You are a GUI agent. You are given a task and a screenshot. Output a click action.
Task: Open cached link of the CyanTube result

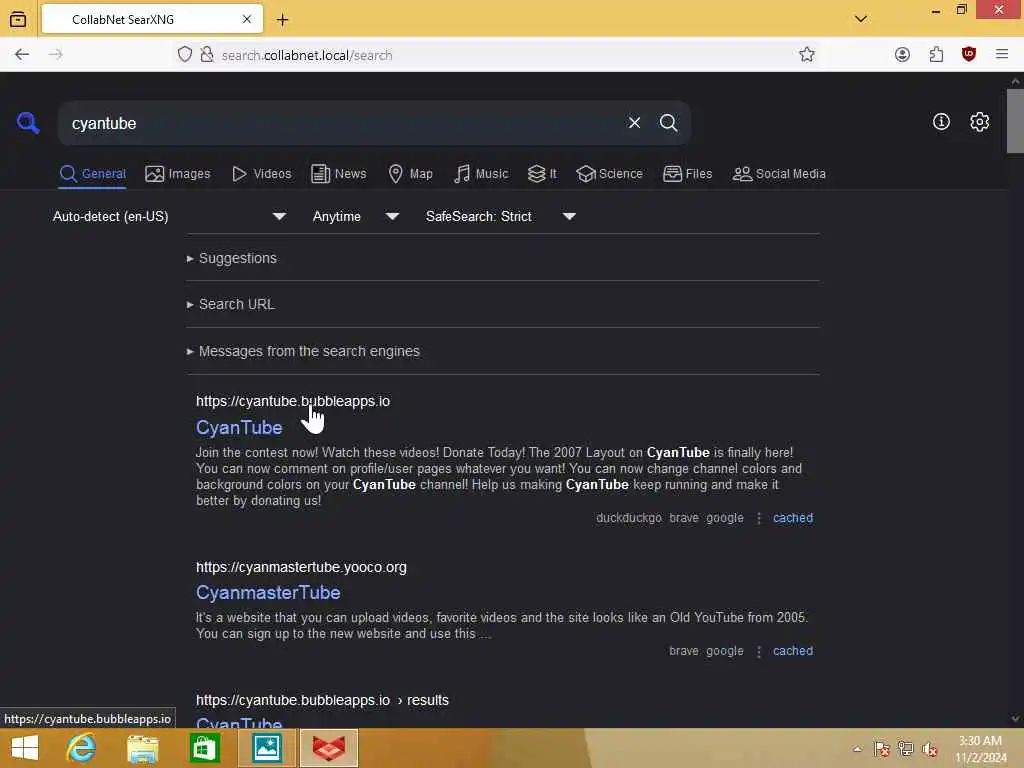(793, 518)
